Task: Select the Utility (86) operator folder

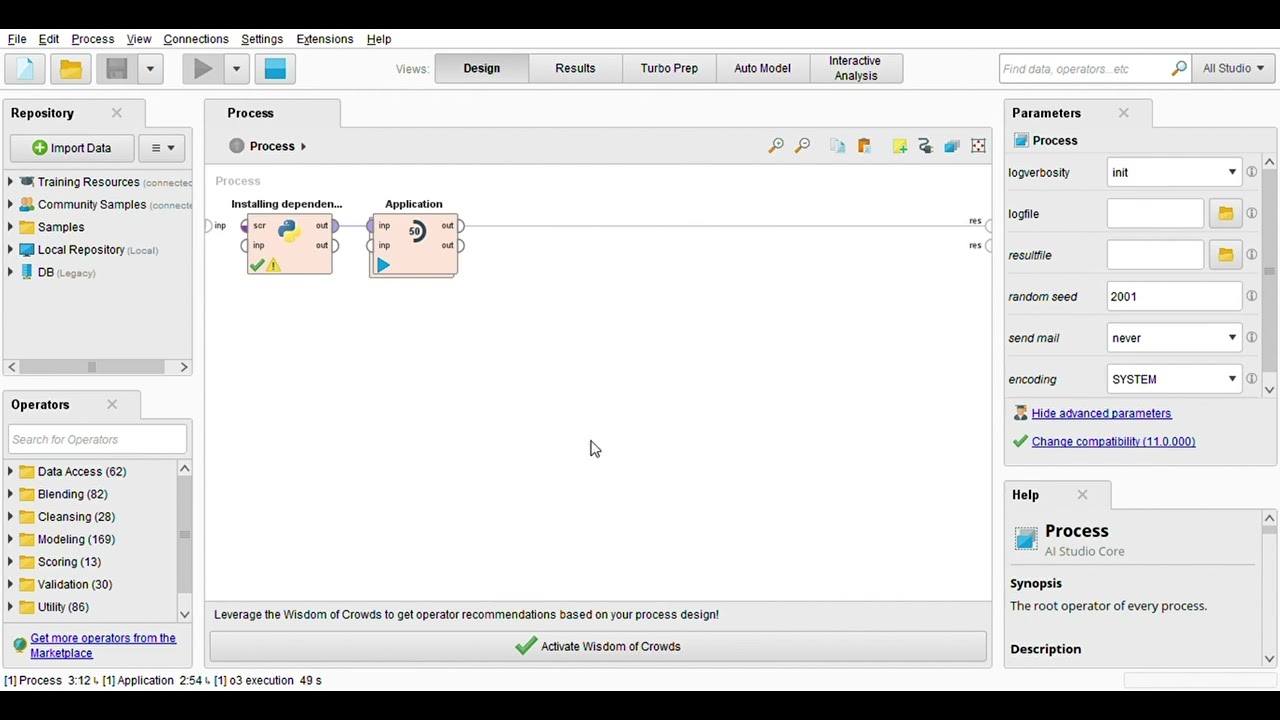Action: click(63, 607)
